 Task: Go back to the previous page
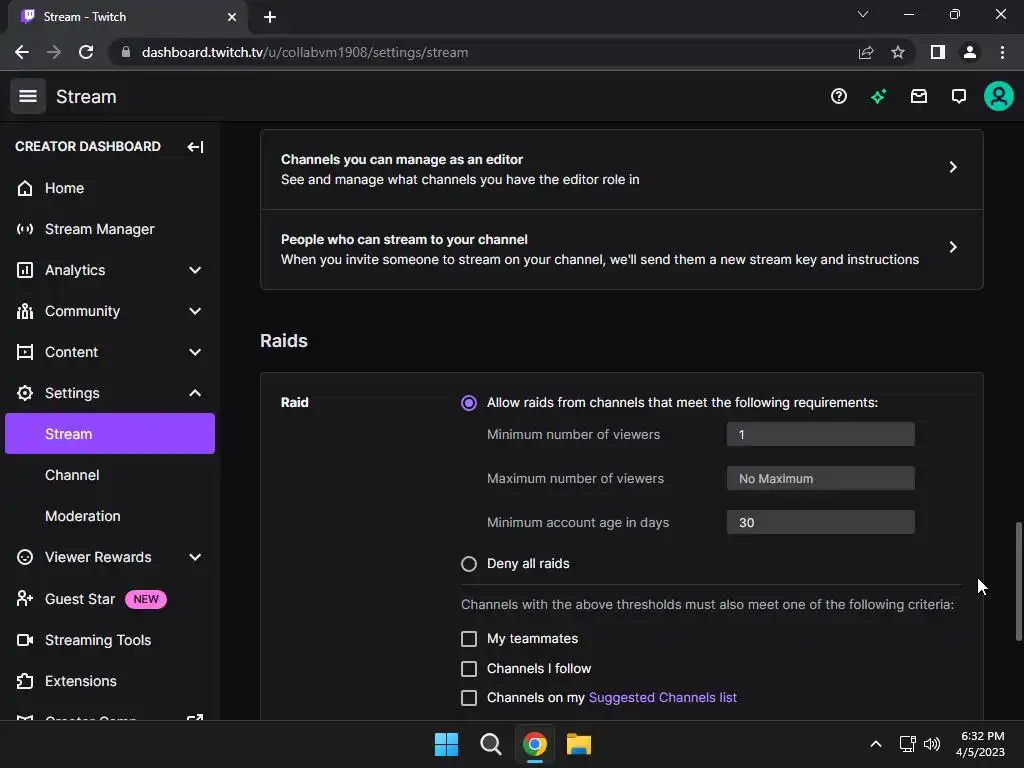22,52
